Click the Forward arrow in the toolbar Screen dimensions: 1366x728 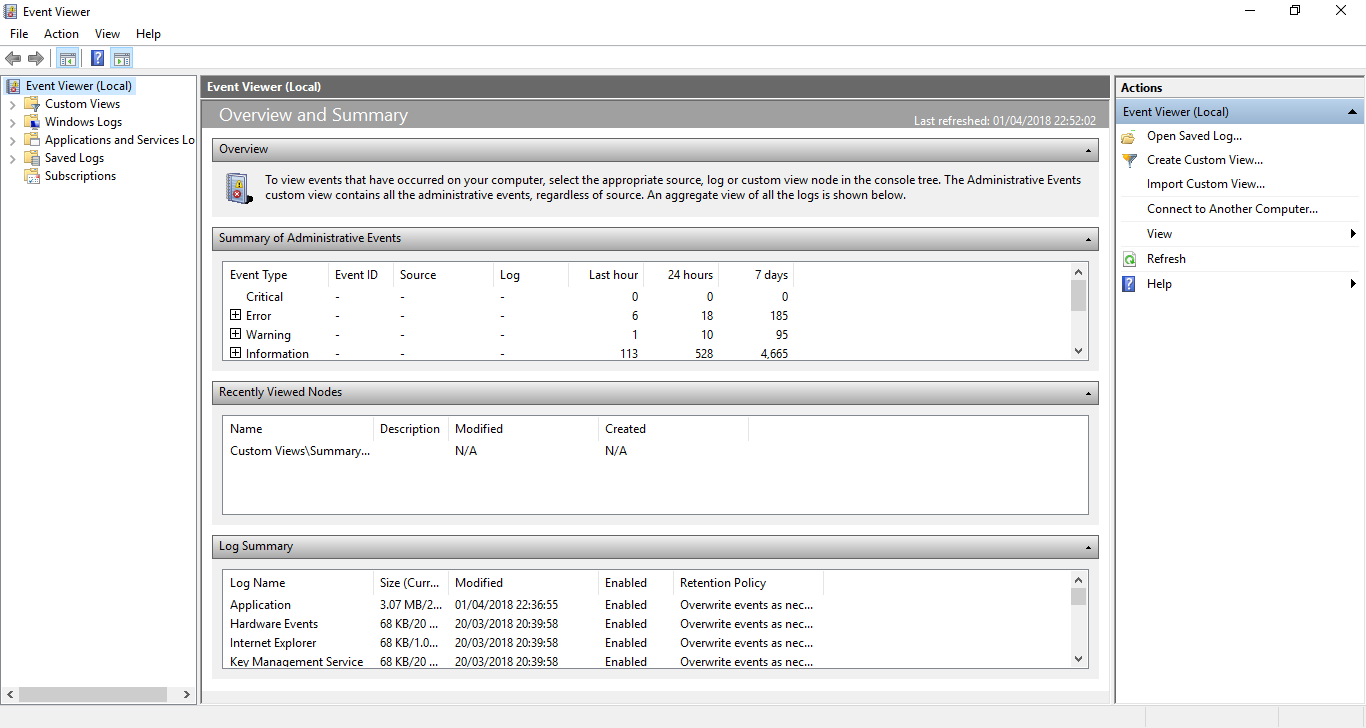coord(36,59)
